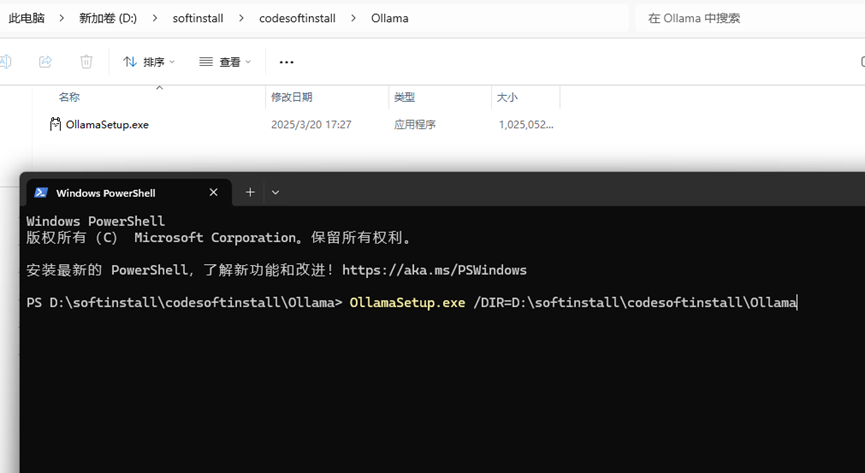Click OllamaSetup.exe in the terminal command
The image size is (865, 473).
pos(407,302)
